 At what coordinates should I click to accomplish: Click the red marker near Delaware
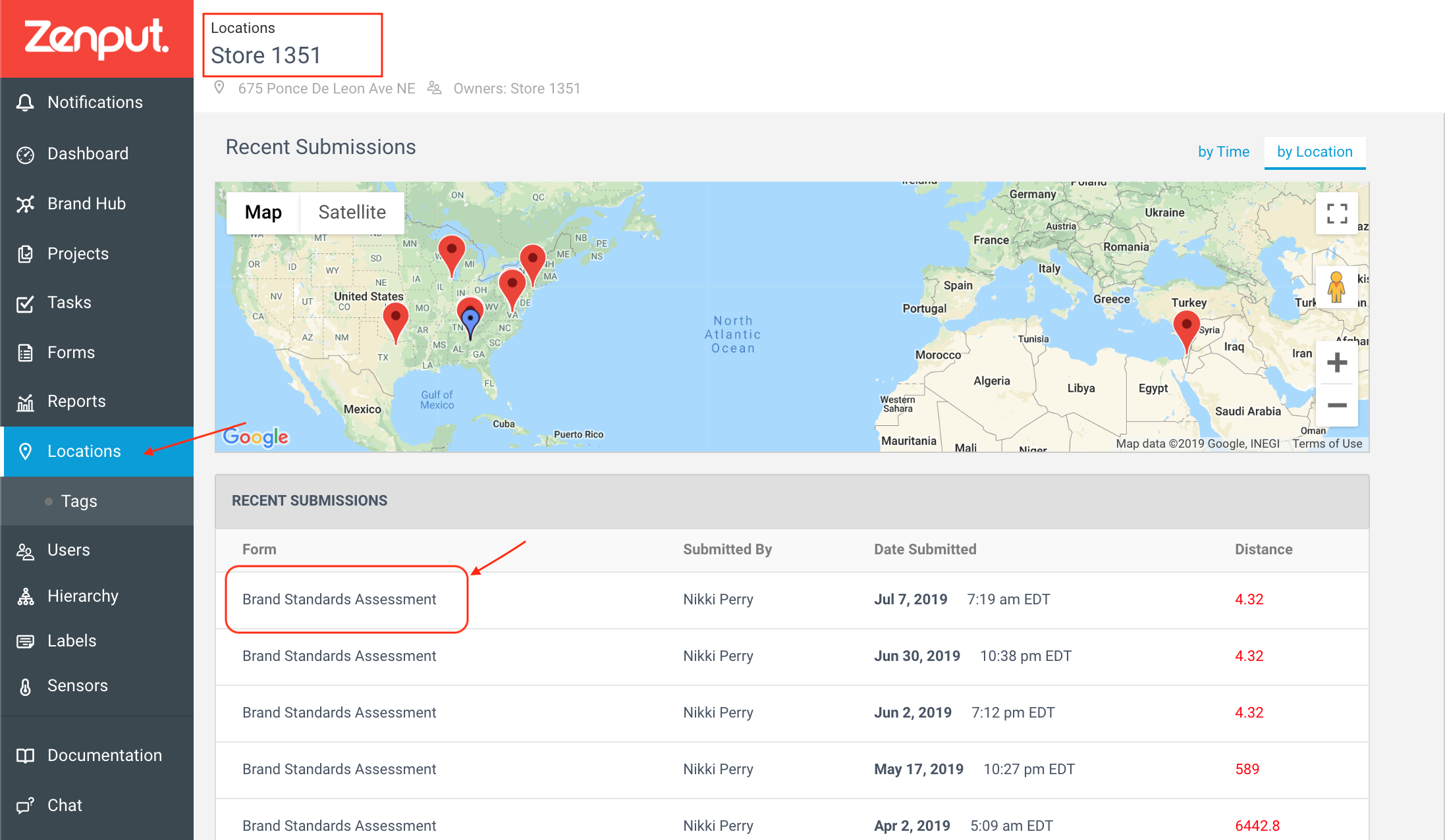click(x=512, y=290)
